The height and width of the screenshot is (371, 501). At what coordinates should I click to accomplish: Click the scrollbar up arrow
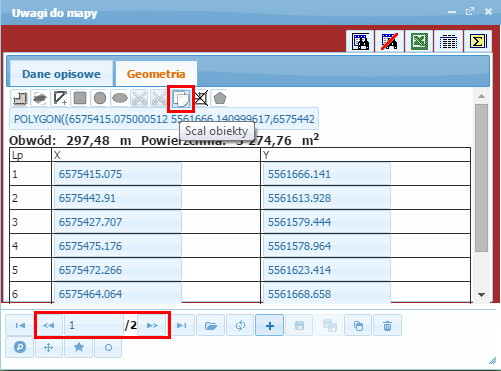(x=481, y=96)
